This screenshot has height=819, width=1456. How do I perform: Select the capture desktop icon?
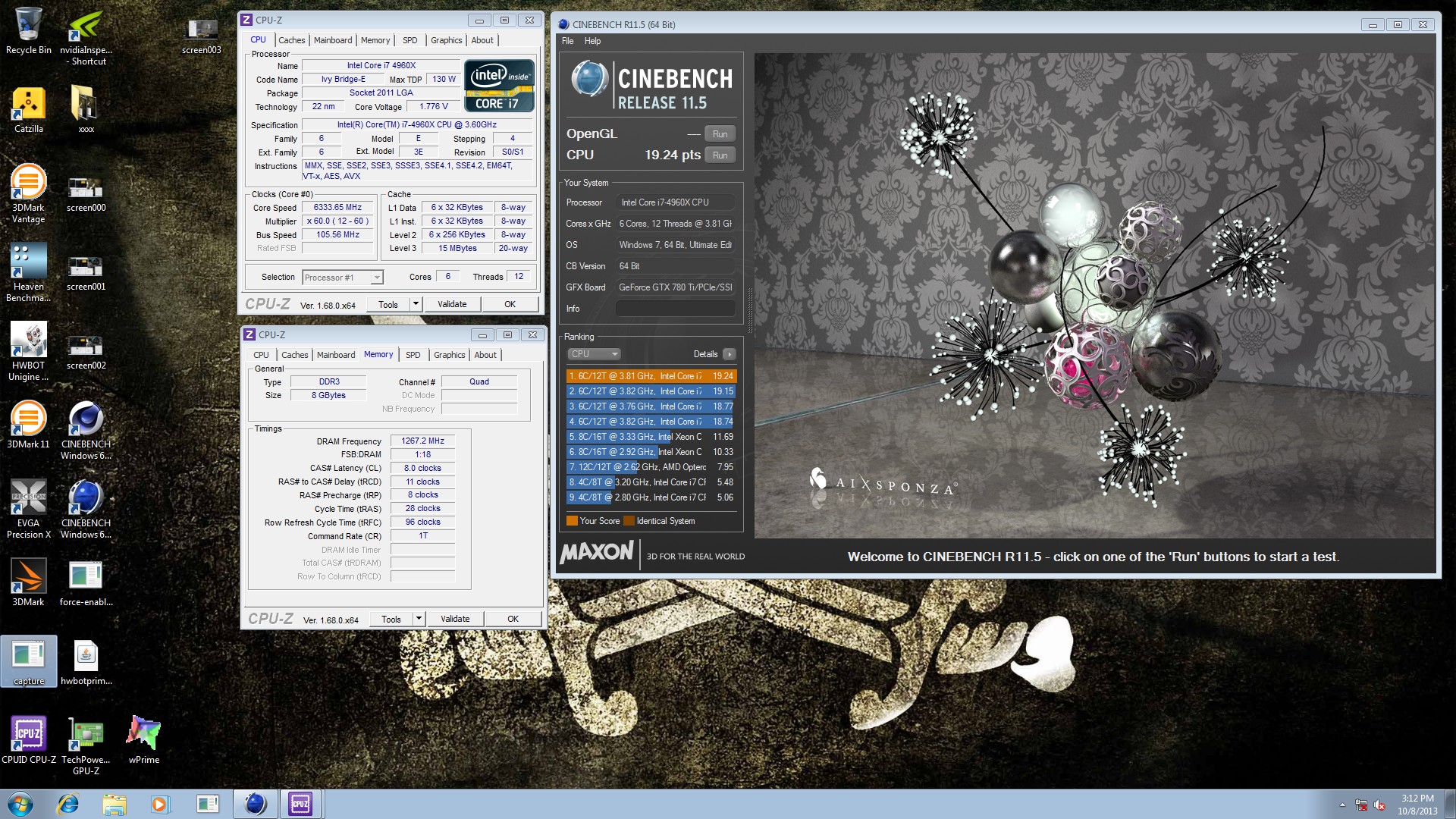pyautogui.click(x=29, y=661)
